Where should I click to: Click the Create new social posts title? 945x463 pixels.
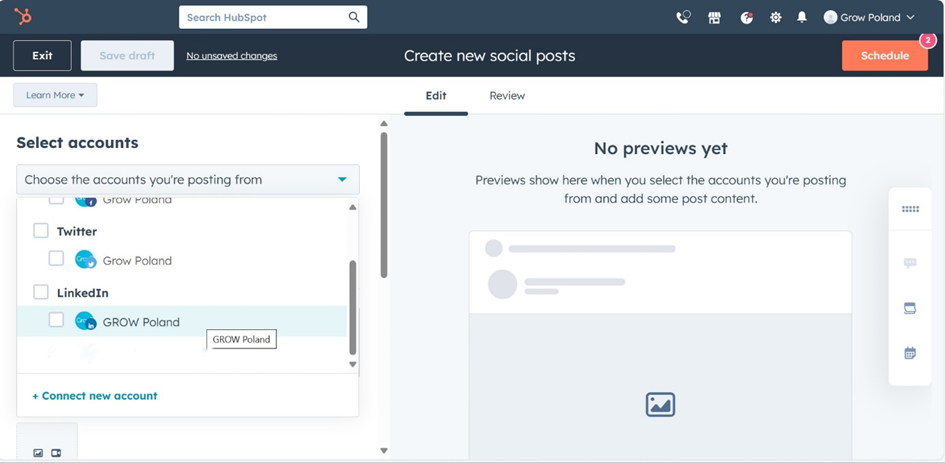489,56
